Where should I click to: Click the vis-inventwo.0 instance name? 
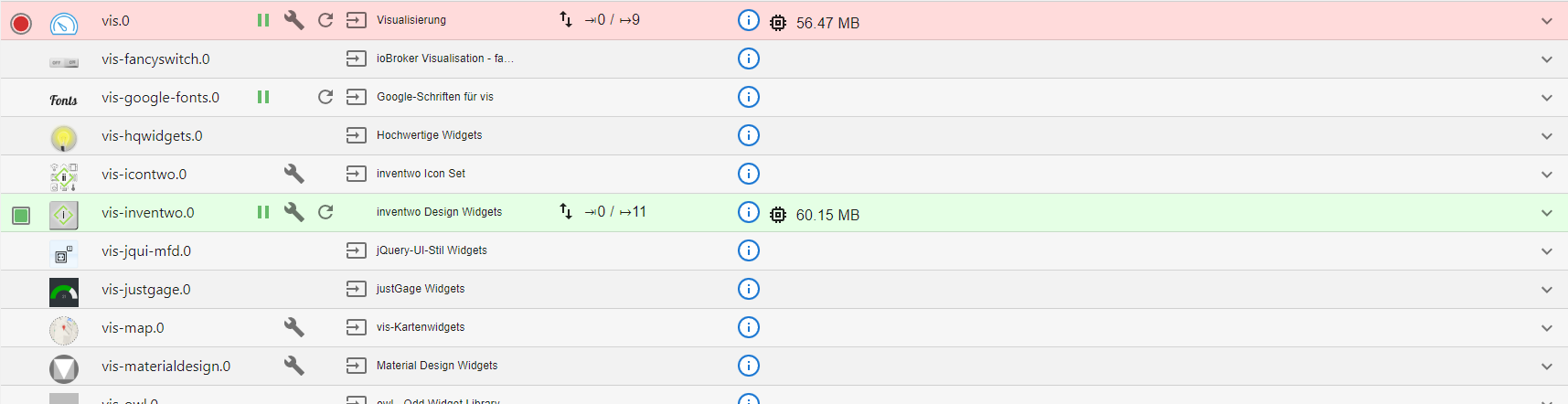point(147,213)
